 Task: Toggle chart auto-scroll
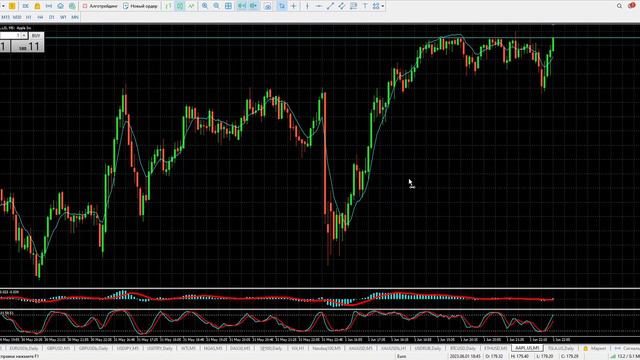click(242, 6)
